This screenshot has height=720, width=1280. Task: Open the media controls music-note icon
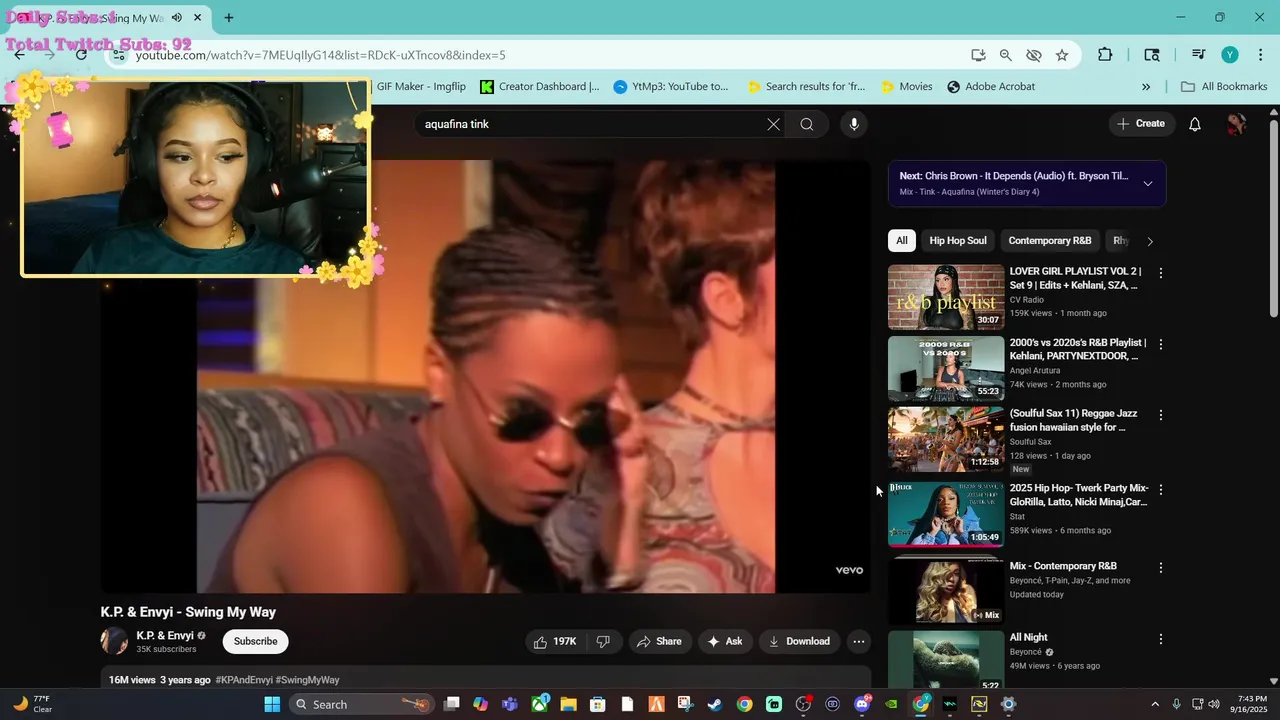(1198, 55)
